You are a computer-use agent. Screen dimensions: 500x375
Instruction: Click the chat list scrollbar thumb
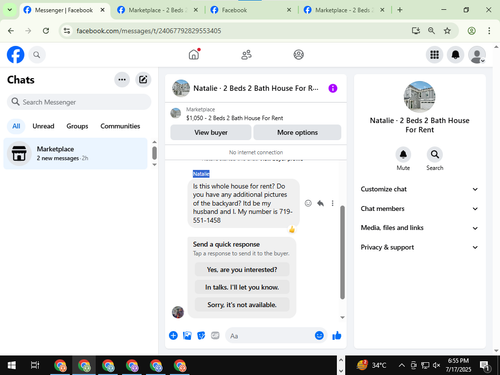154,153
